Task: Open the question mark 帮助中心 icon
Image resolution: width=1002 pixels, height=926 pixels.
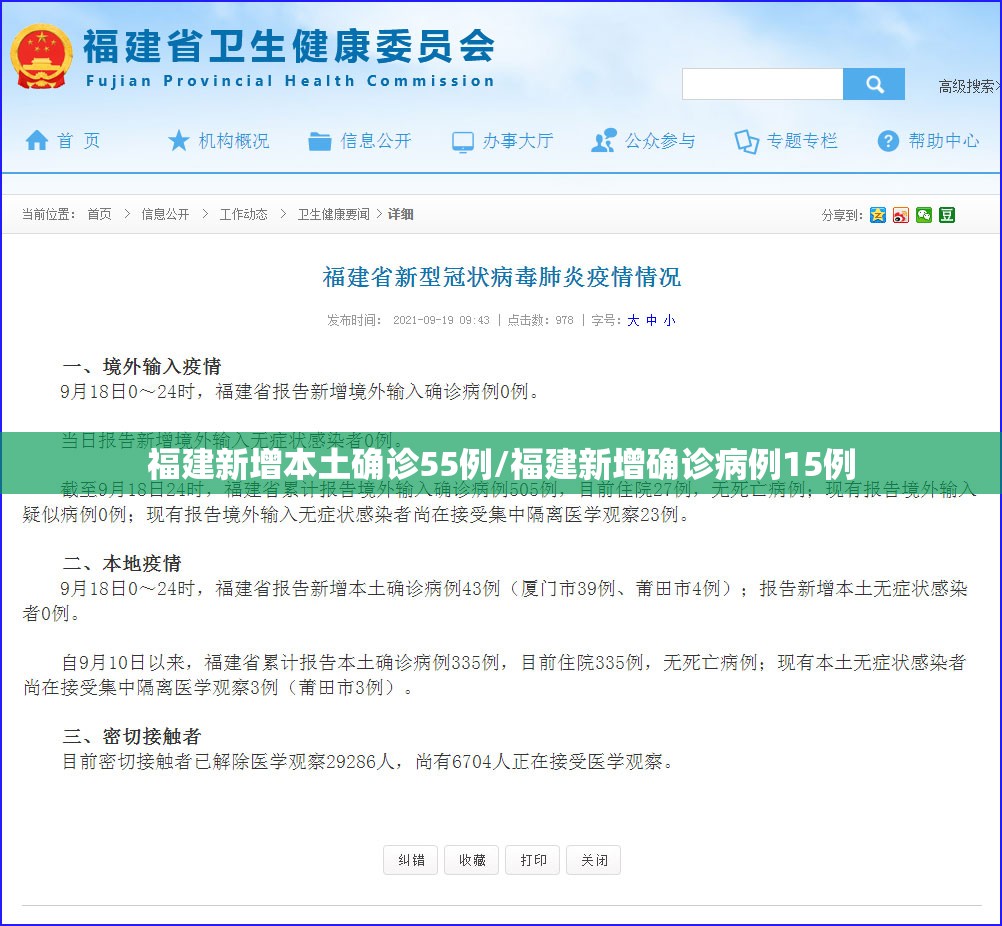Action: (888, 141)
